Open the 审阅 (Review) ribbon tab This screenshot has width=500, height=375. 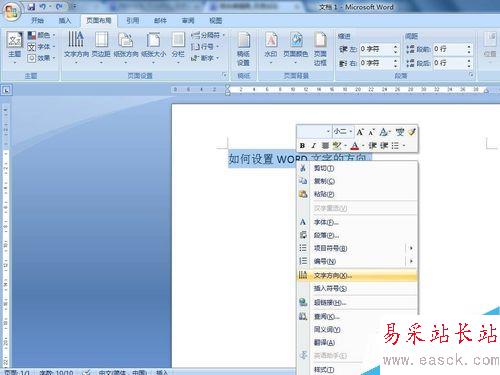point(188,21)
